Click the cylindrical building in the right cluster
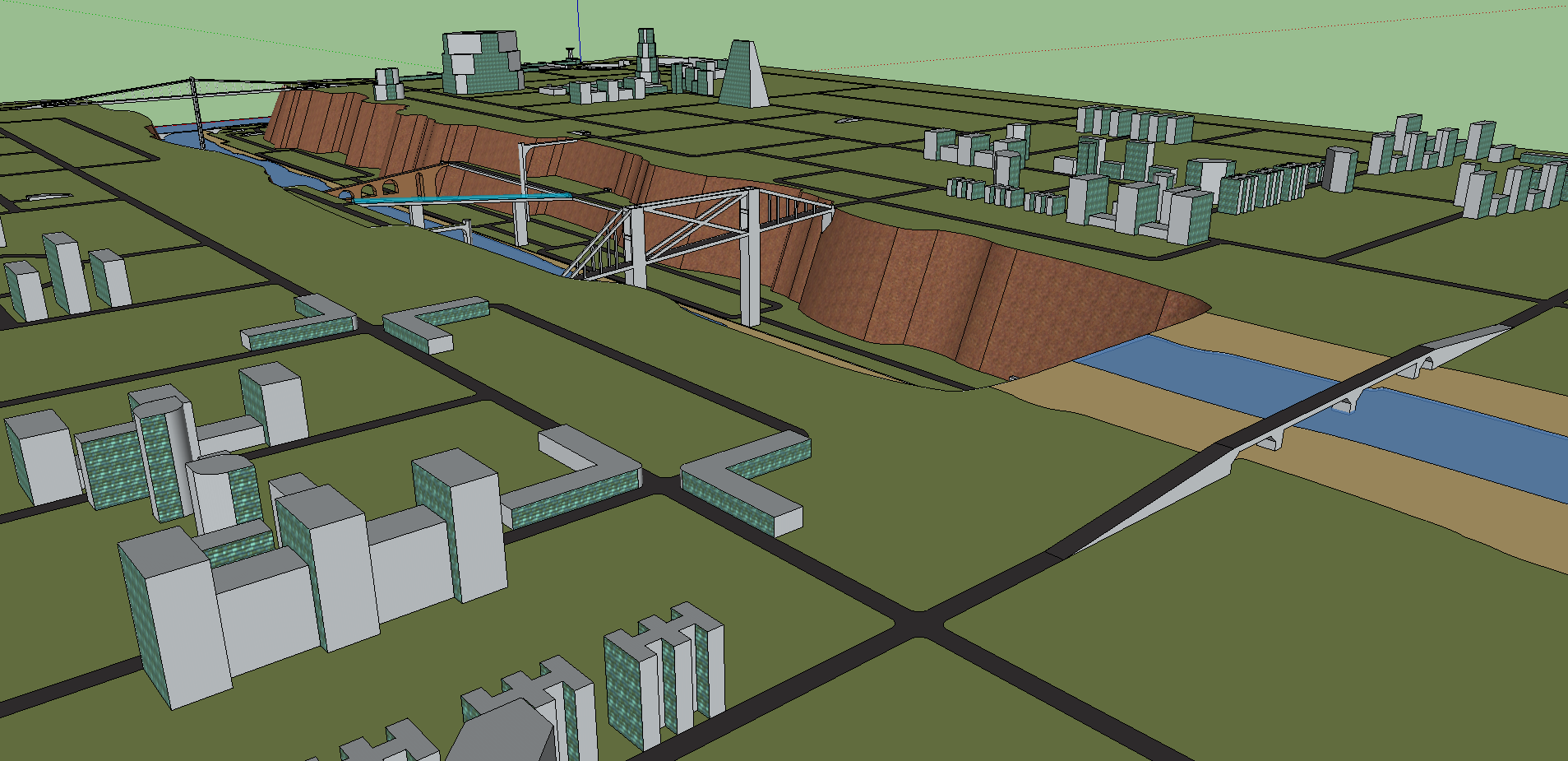Screen dimensions: 1568x761 [x=1339, y=169]
